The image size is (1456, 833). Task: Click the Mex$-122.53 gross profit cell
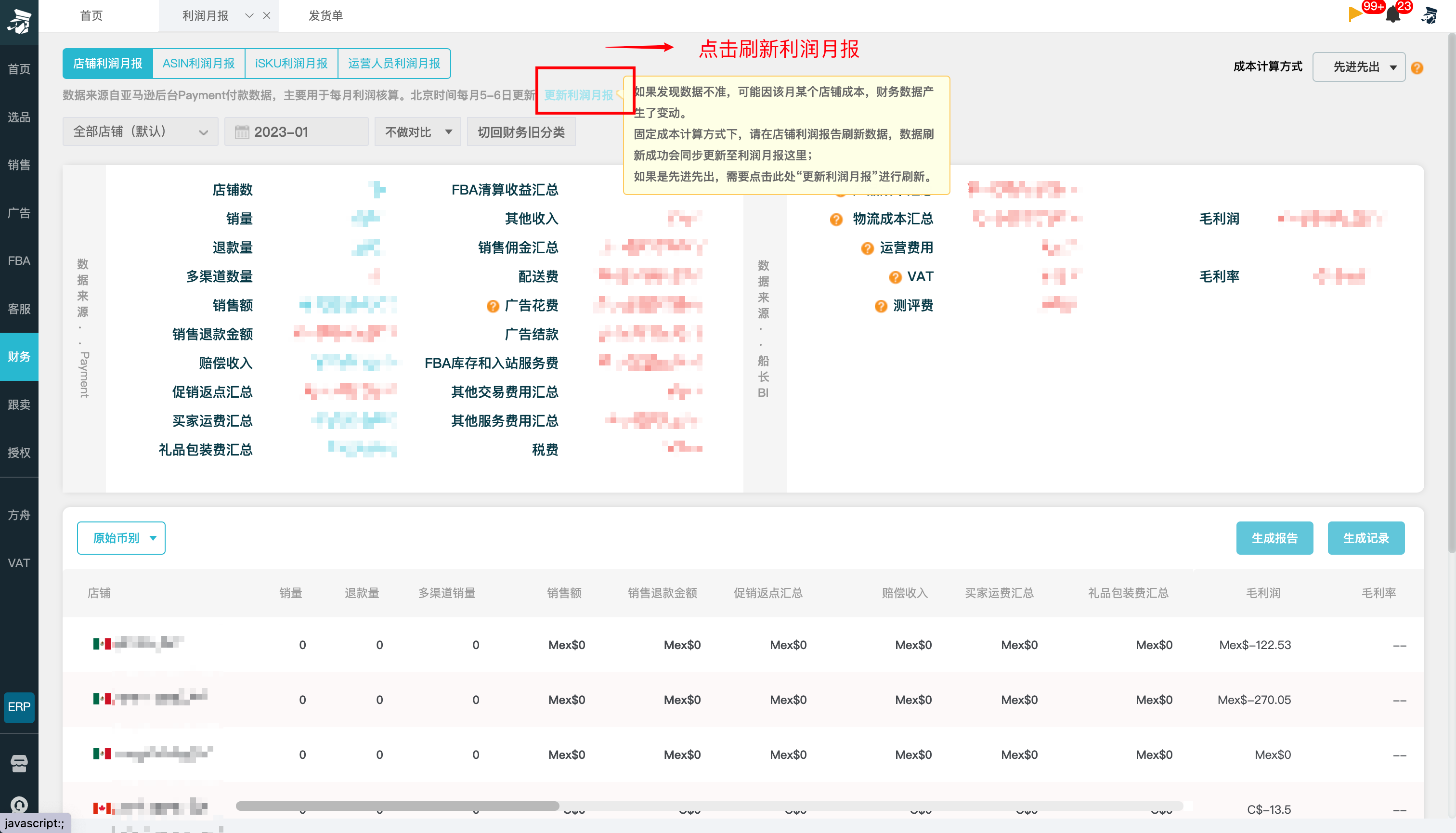point(1255,645)
